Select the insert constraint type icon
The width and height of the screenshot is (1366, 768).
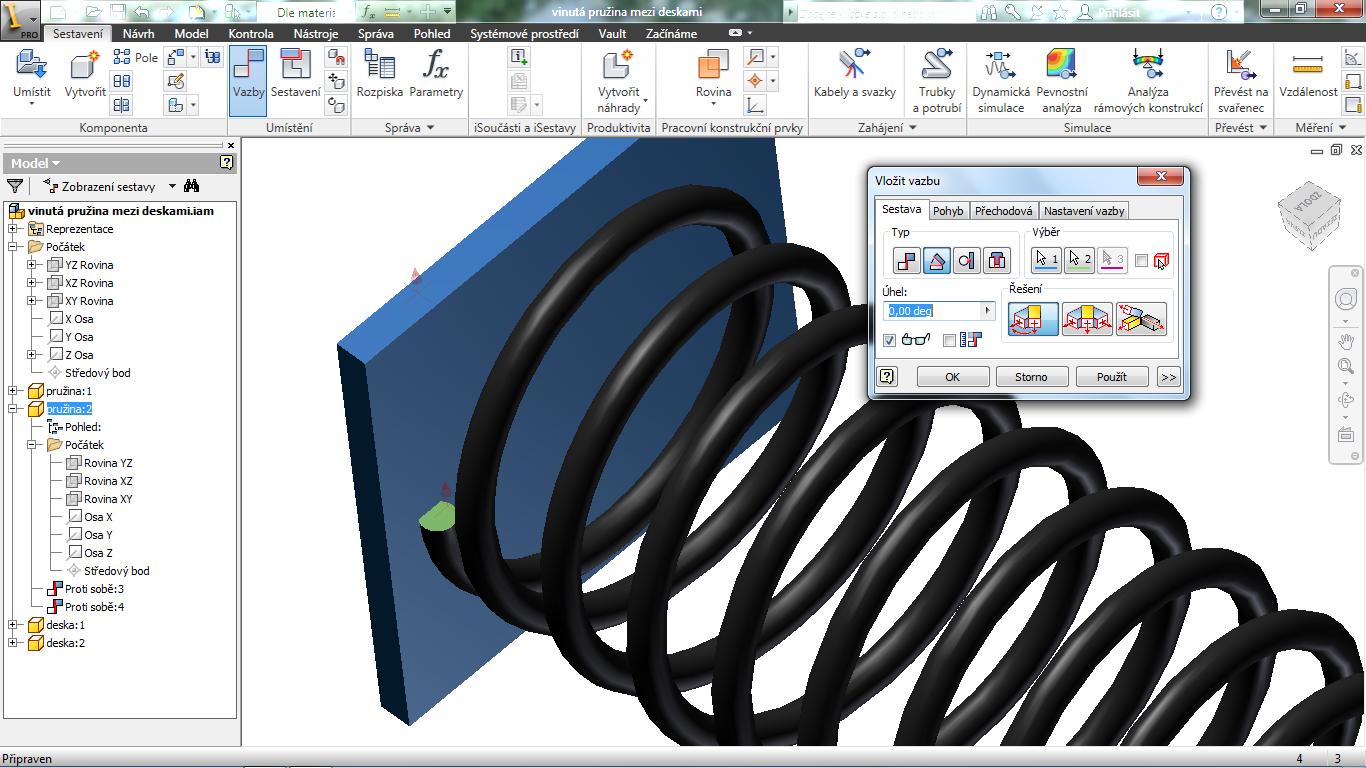tap(997, 261)
